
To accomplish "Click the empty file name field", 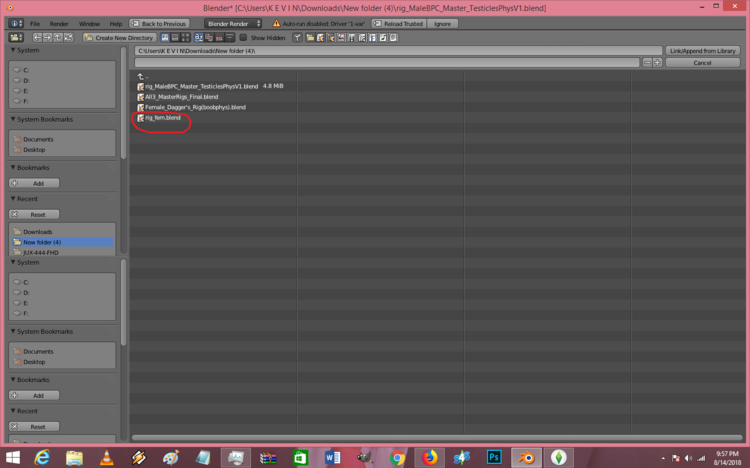I will (x=386, y=63).
